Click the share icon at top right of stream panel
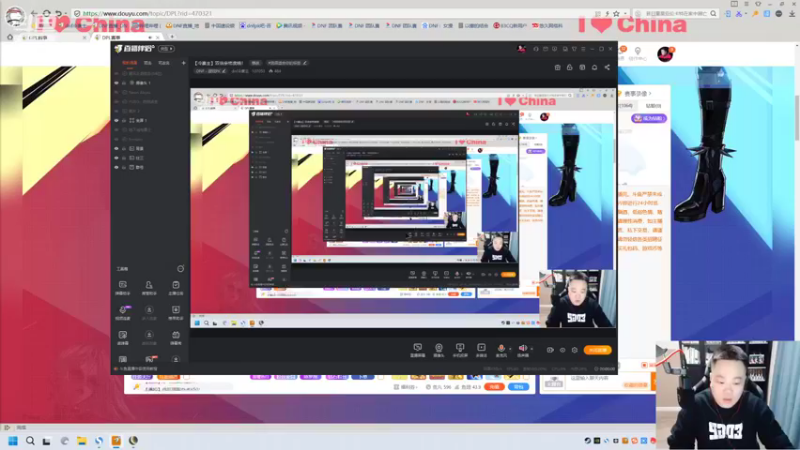 click(x=607, y=67)
